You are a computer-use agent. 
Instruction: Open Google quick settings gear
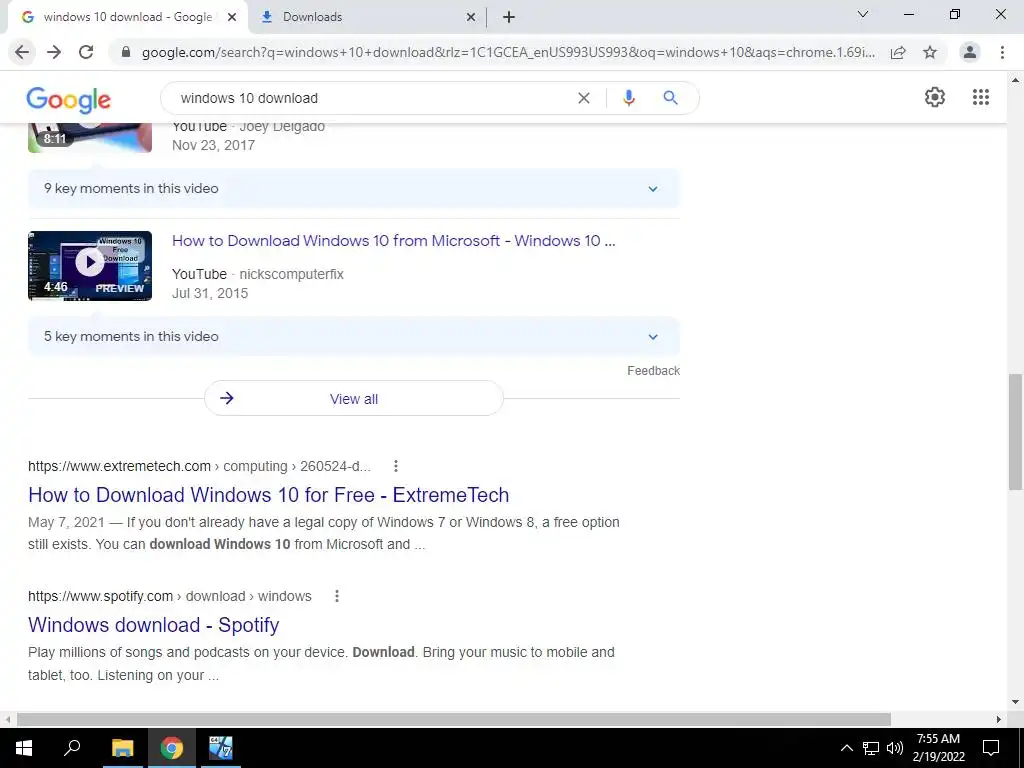point(935,97)
